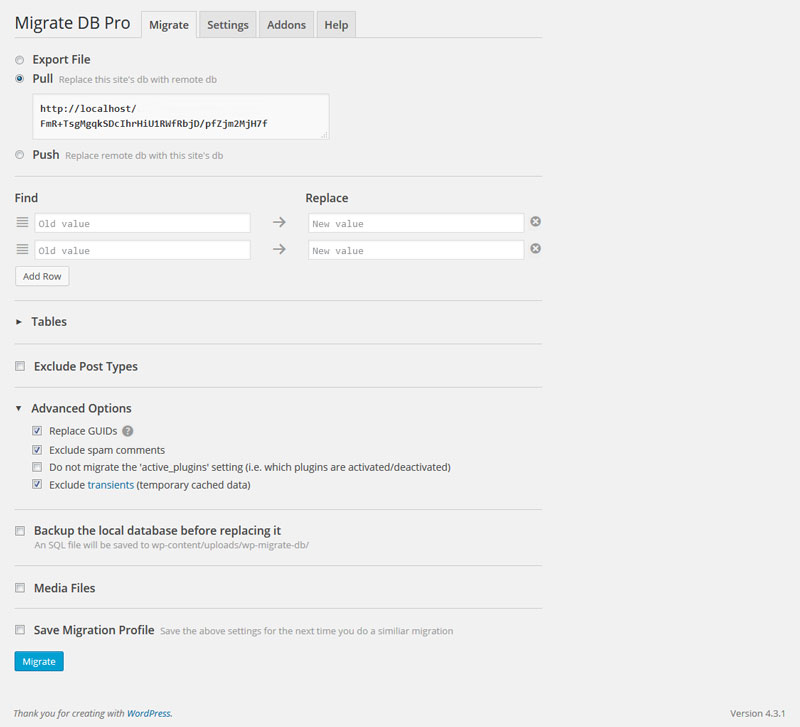Enable the Exclude Post Types checkbox
The height and width of the screenshot is (727, 800).
[x=20, y=366]
